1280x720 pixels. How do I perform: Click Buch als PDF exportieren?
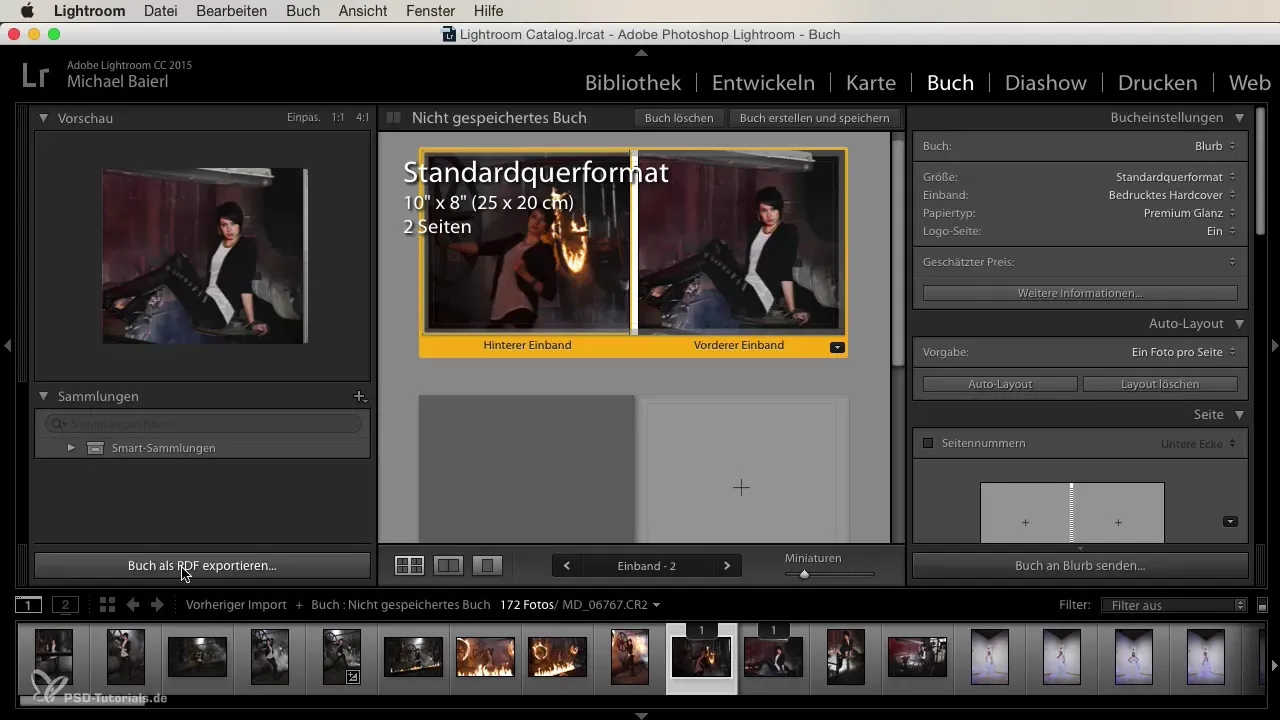(x=202, y=566)
